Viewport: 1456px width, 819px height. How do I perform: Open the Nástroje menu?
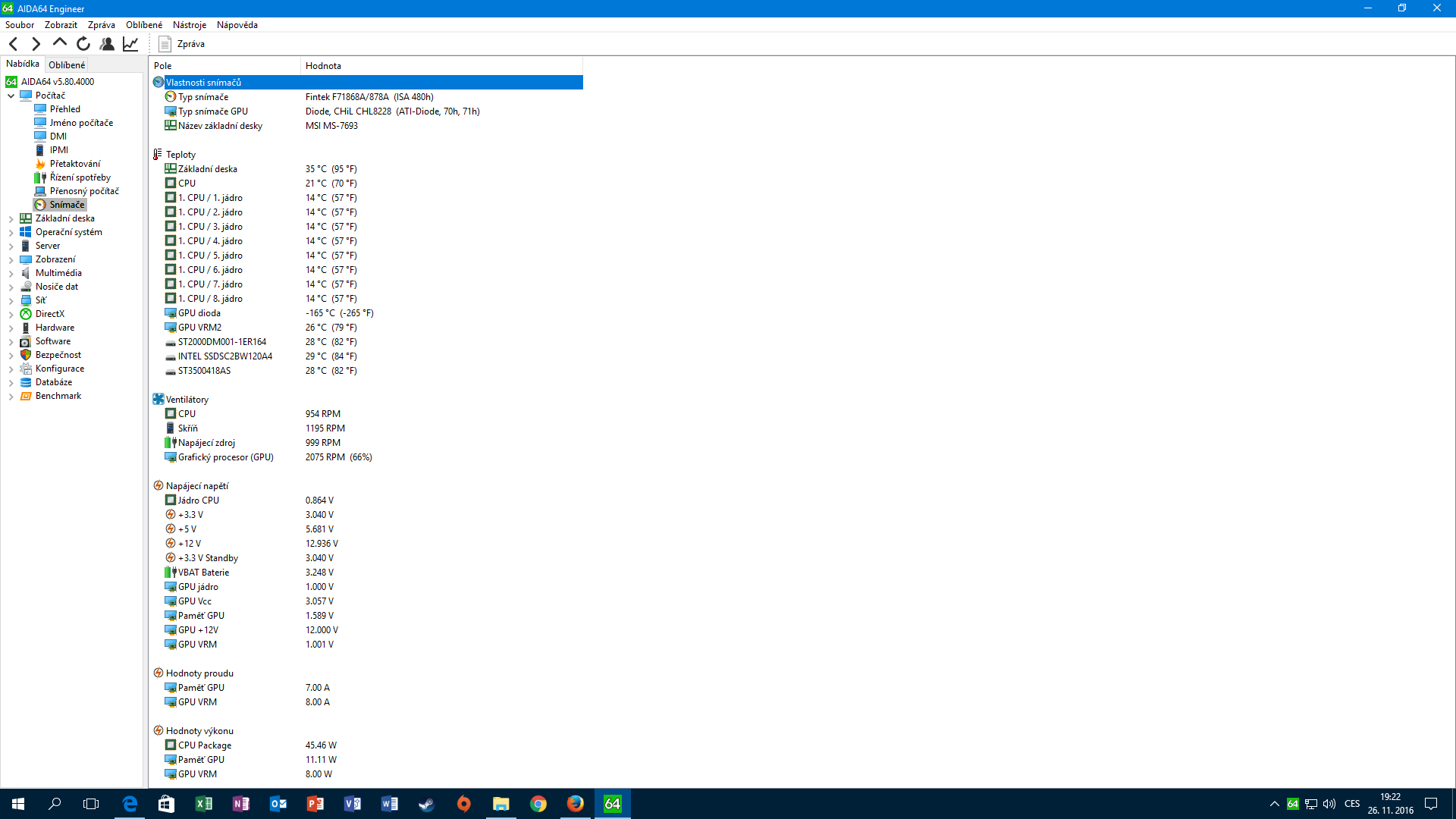click(x=189, y=25)
